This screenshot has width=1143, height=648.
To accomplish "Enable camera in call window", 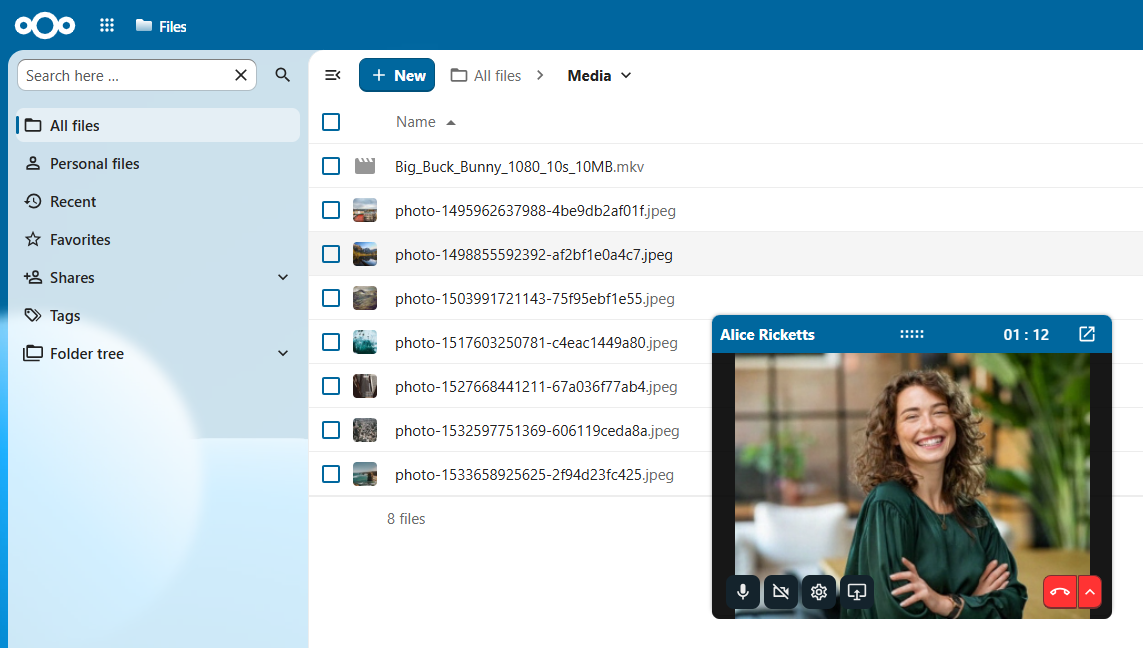I will (x=781, y=591).
